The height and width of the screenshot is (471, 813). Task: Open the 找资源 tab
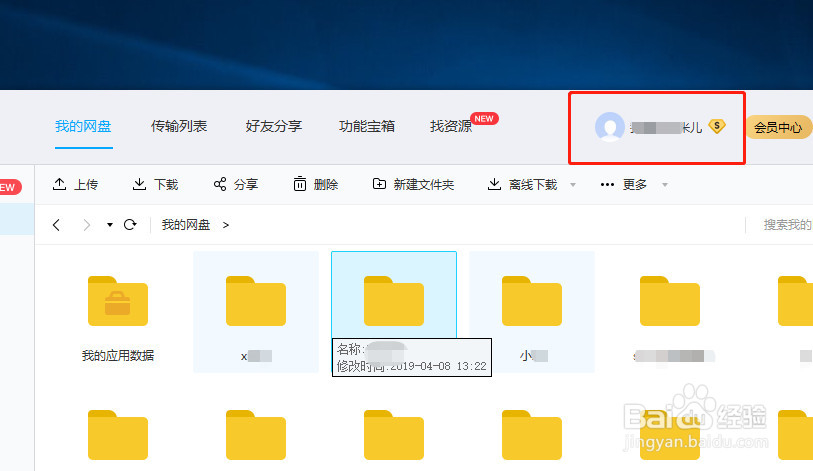pos(451,126)
